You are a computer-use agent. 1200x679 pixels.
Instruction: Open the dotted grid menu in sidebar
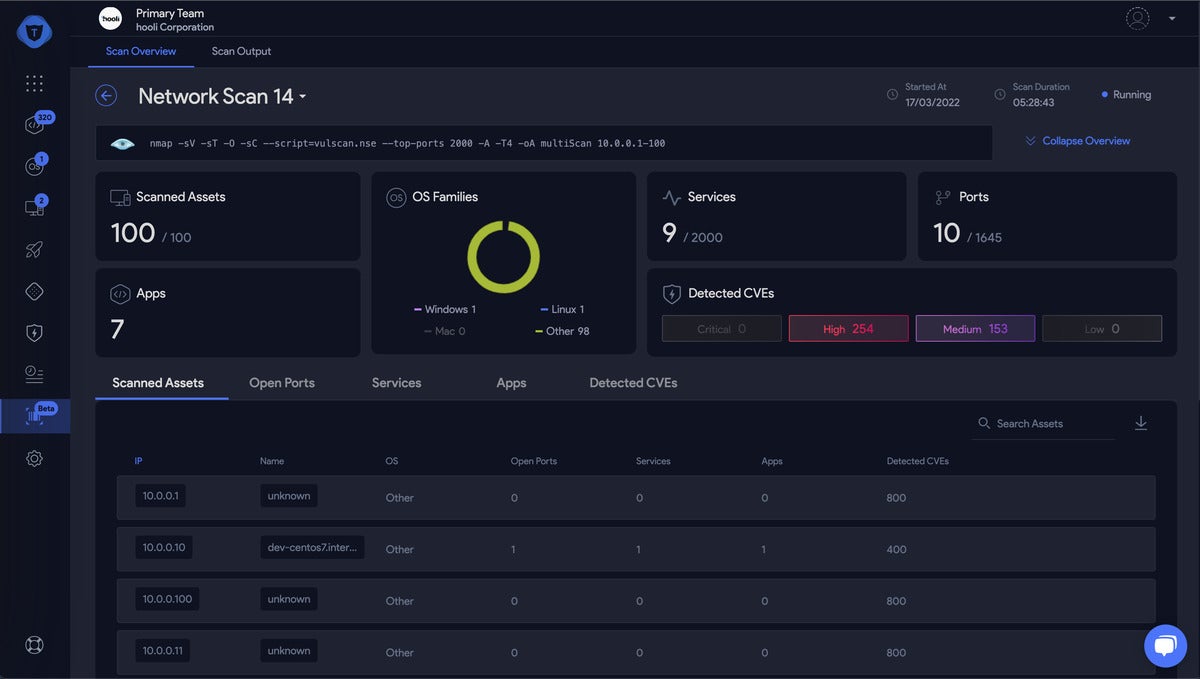click(x=34, y=84)
